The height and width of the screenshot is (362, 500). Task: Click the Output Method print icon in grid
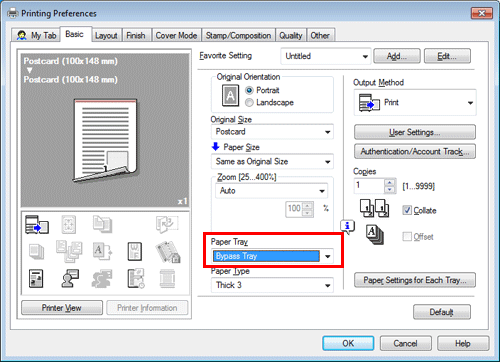37,224
